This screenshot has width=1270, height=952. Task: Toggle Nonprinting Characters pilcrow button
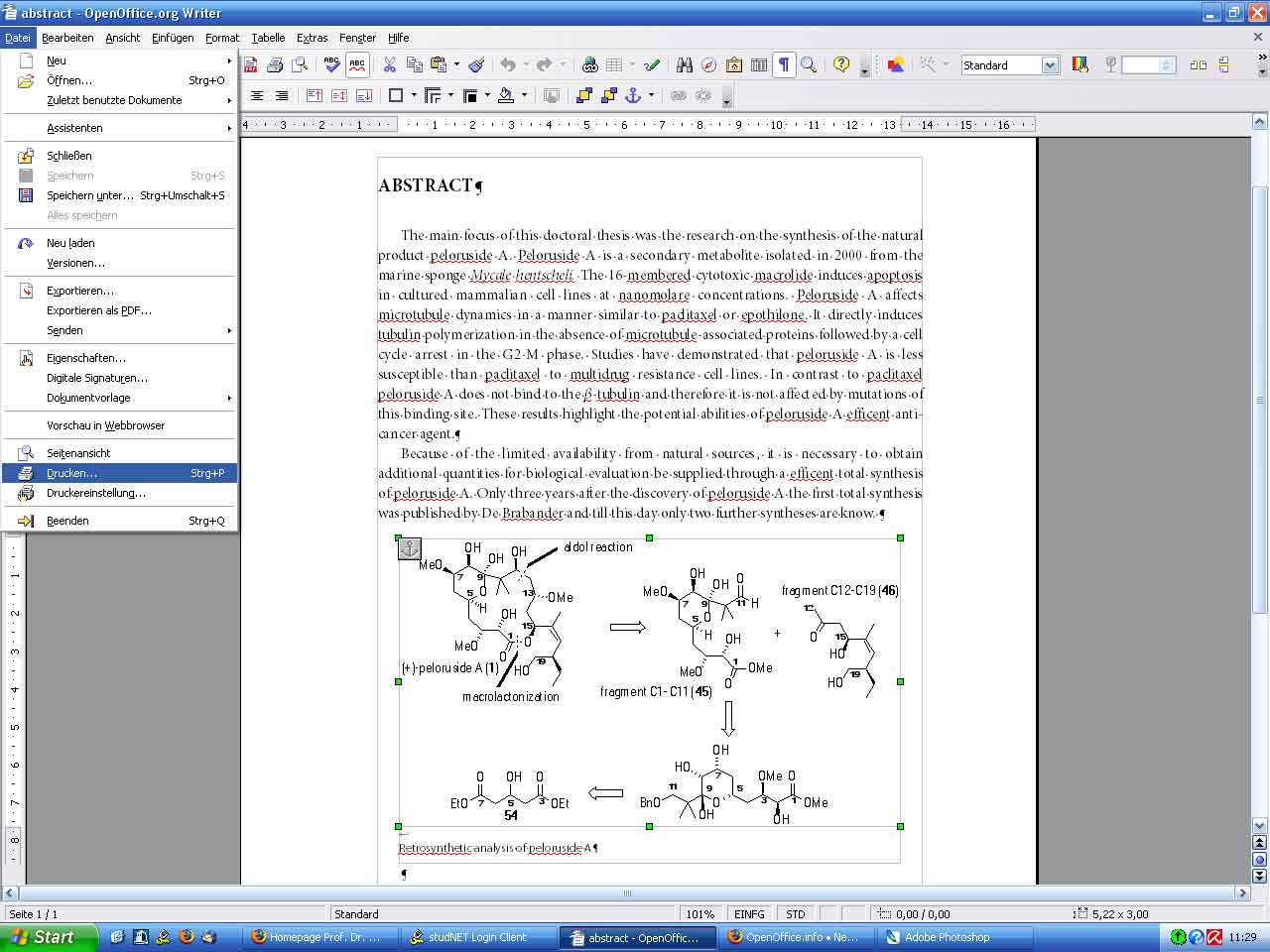tap(784, 64)
